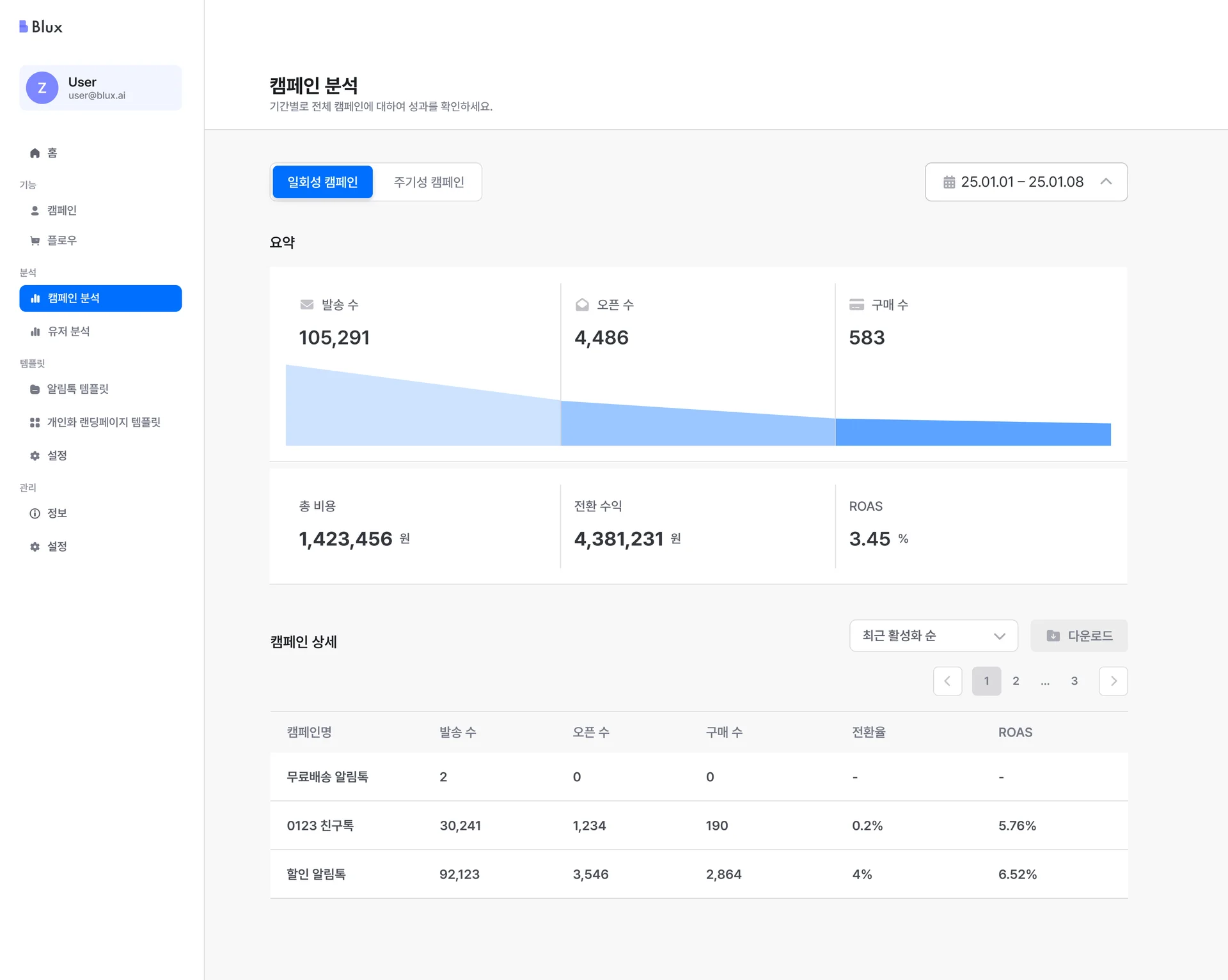Select the 일회성 캠페인 tab

322,182
